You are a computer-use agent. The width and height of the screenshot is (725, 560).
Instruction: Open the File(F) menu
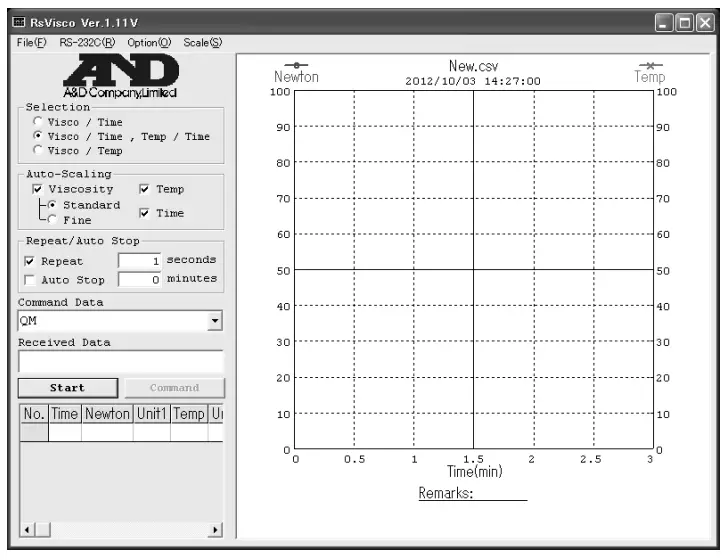point(31,43)
